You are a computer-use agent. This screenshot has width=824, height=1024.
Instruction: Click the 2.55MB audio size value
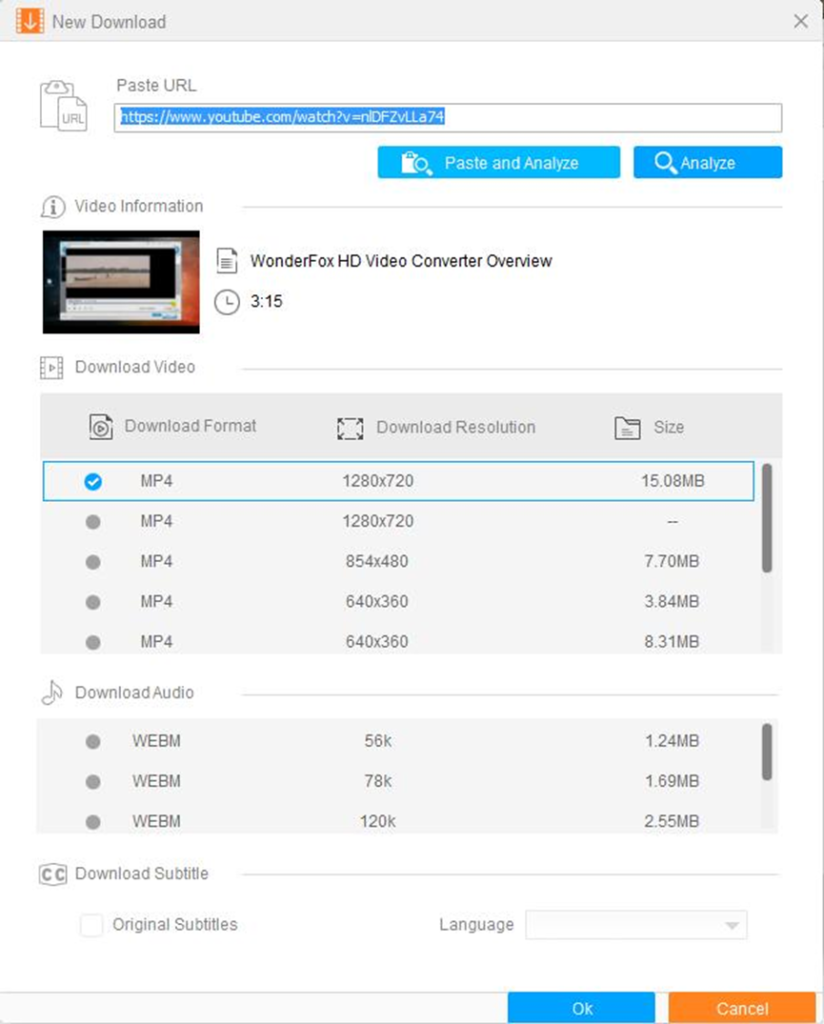672,822
